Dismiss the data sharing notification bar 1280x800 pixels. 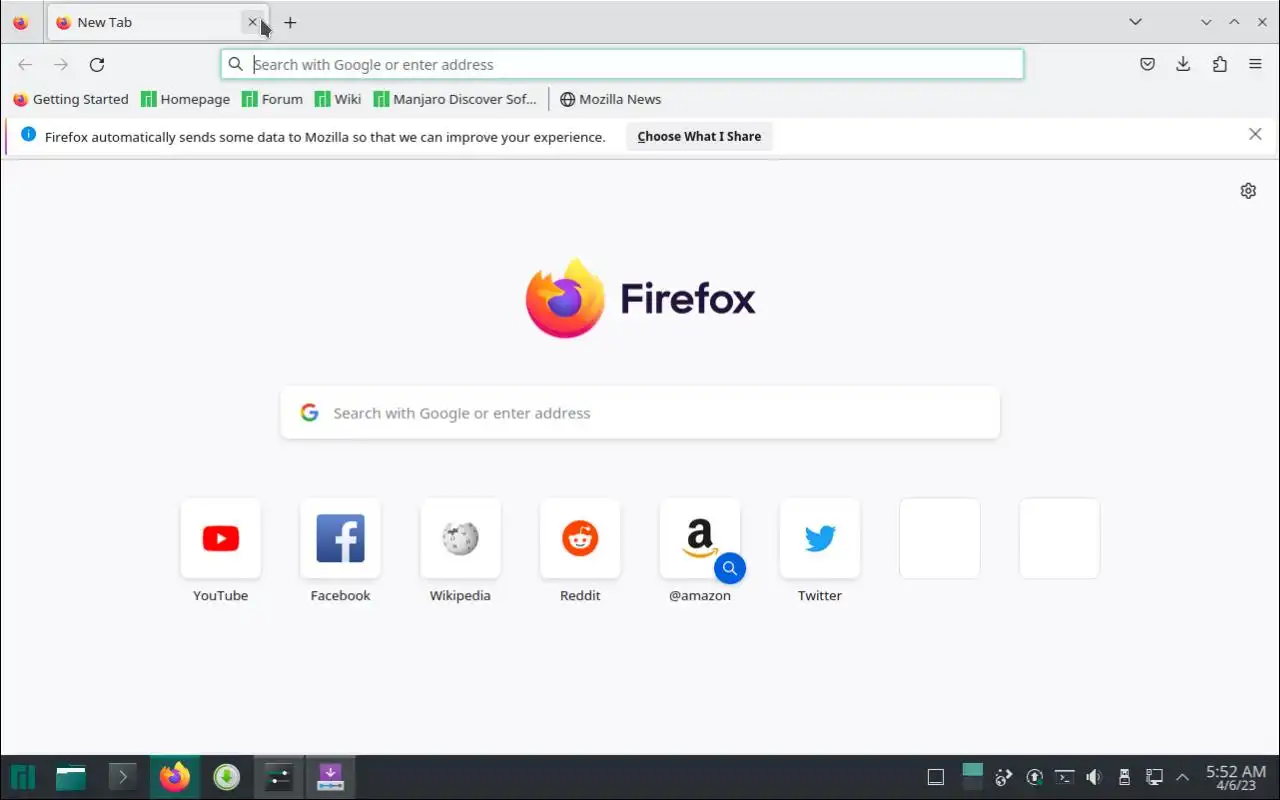1255,134
